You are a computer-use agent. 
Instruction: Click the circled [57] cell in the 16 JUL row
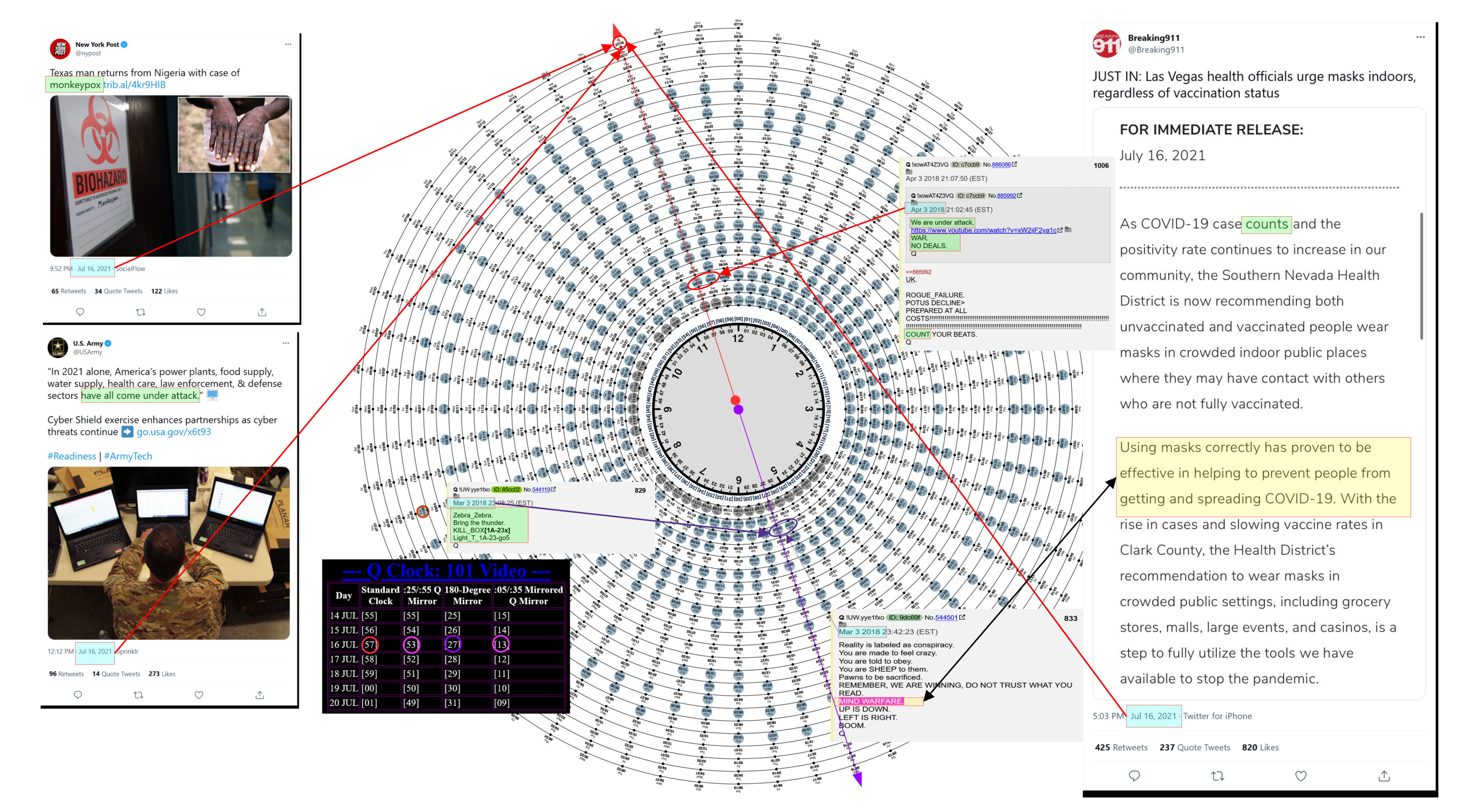pos(370,645)
